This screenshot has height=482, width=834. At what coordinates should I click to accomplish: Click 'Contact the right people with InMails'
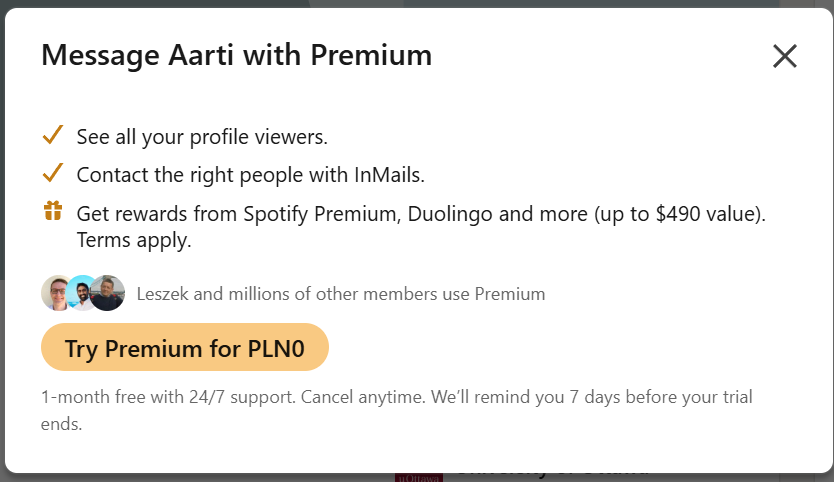(250, 174)
